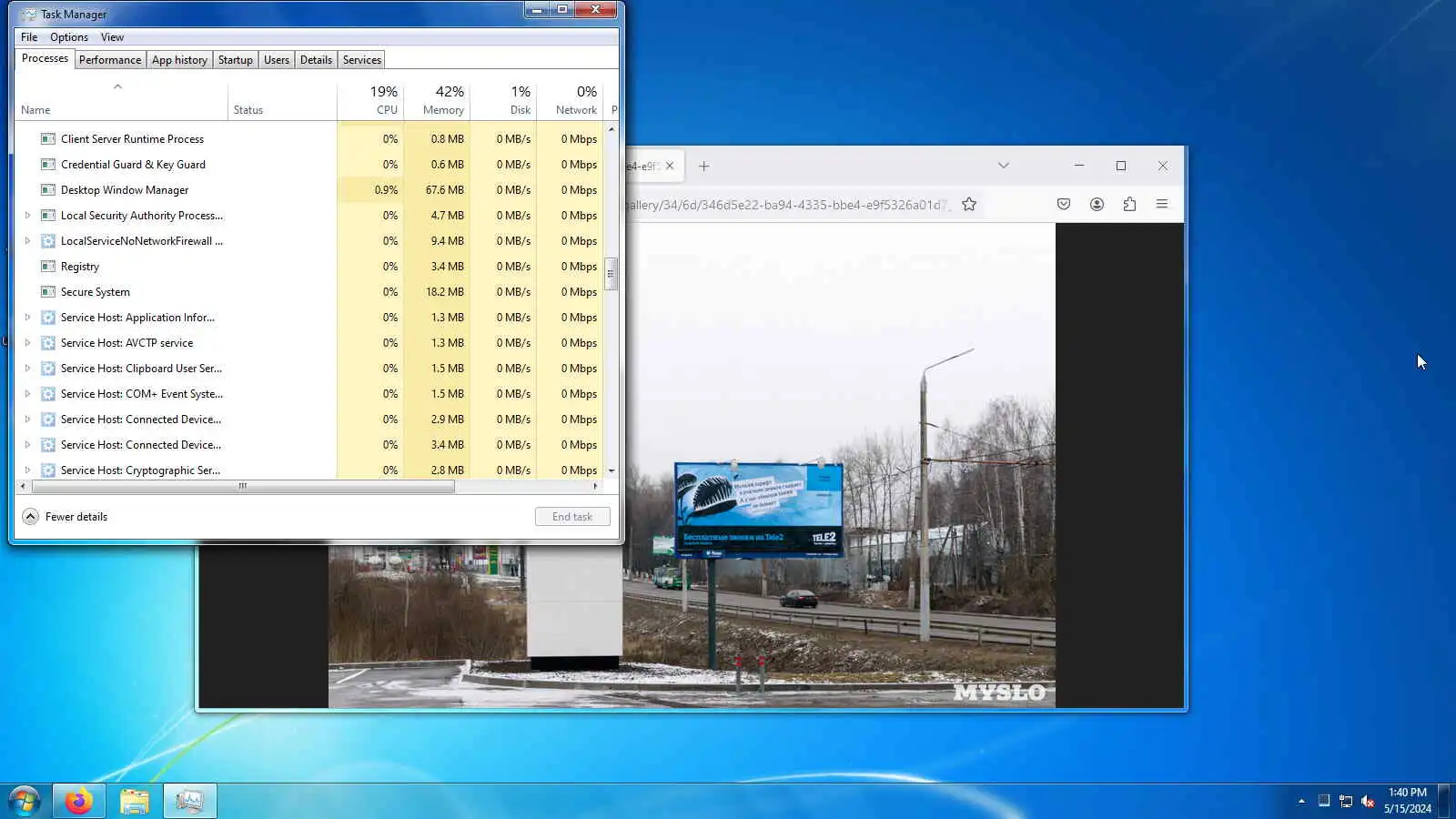Open File Explorer from the taskbar

[134, 801]
